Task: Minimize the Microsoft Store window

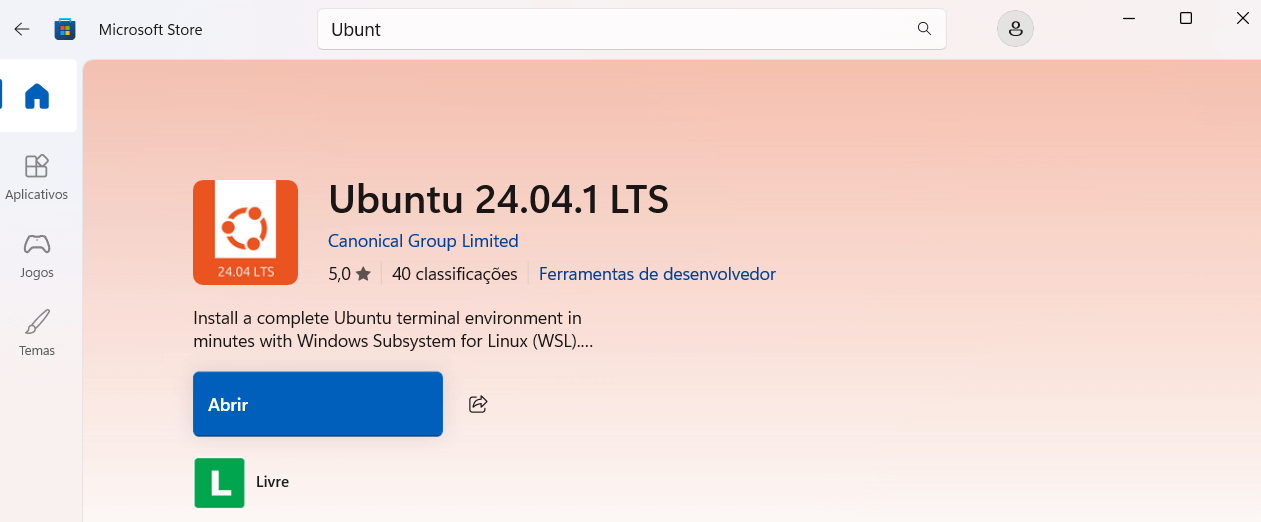Action: point(1129,18)
